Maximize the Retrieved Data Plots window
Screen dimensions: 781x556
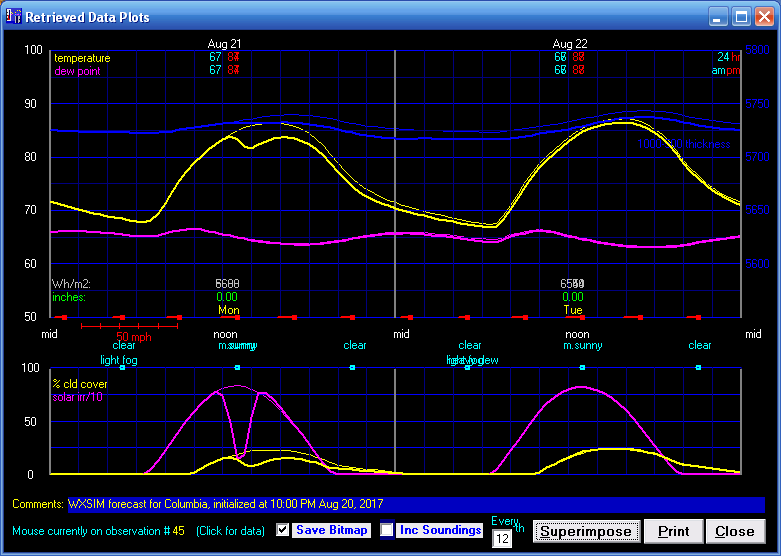coord(741,17)
